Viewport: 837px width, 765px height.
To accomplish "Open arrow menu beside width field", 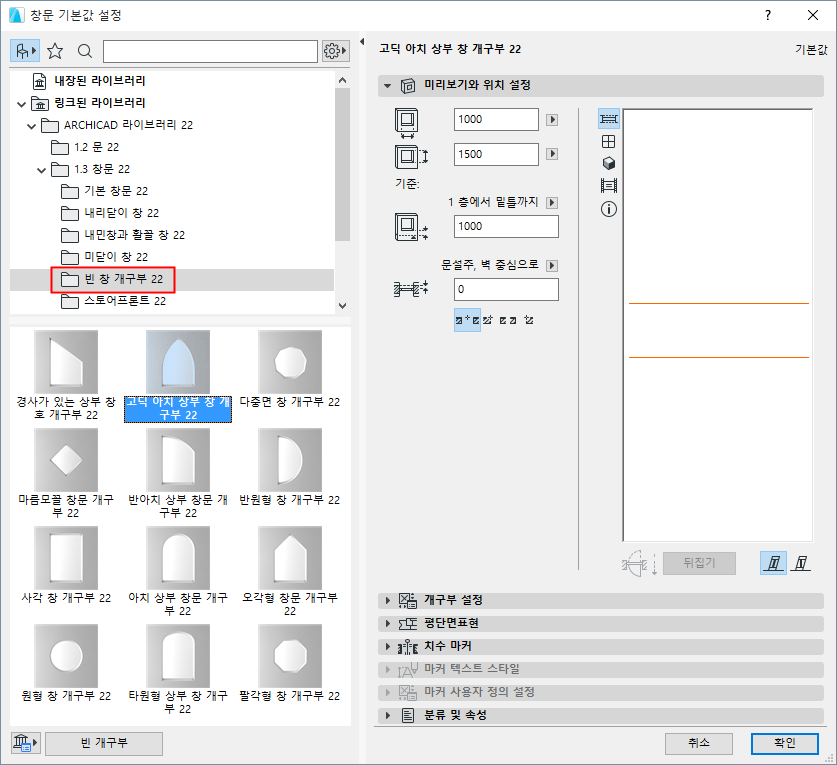I will click(552, 120).
